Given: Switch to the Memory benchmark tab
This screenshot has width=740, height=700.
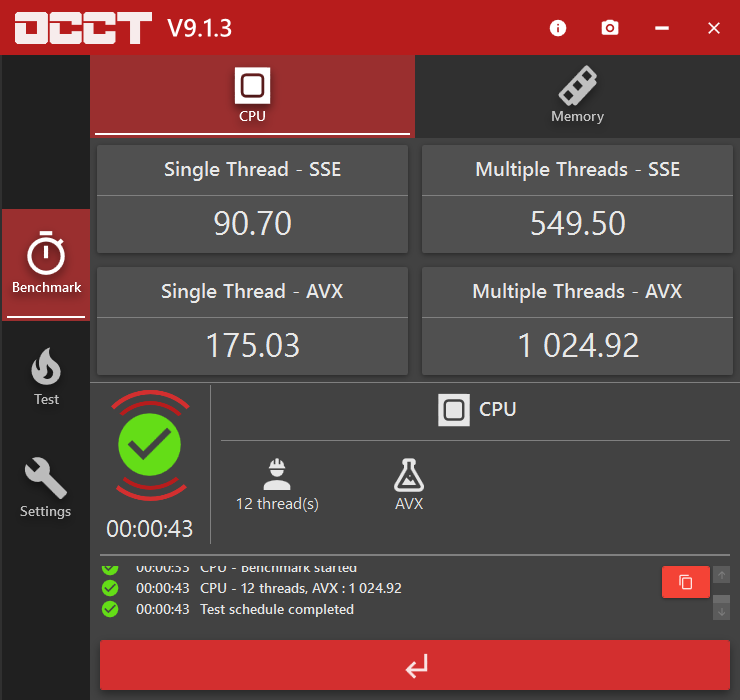Looking at the screenshot, I should click(577, 96).
